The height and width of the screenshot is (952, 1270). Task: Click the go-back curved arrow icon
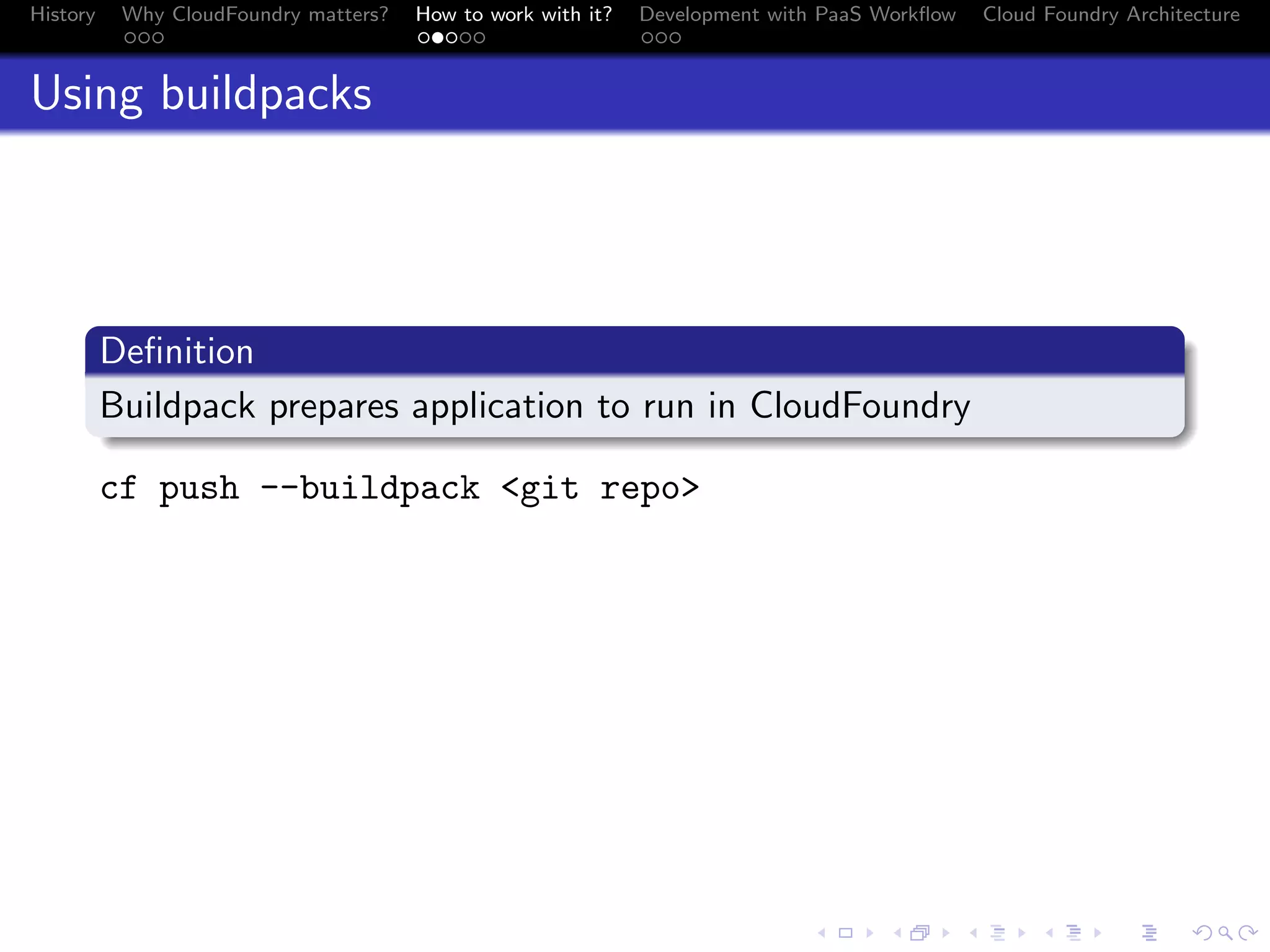point(1202,933)
